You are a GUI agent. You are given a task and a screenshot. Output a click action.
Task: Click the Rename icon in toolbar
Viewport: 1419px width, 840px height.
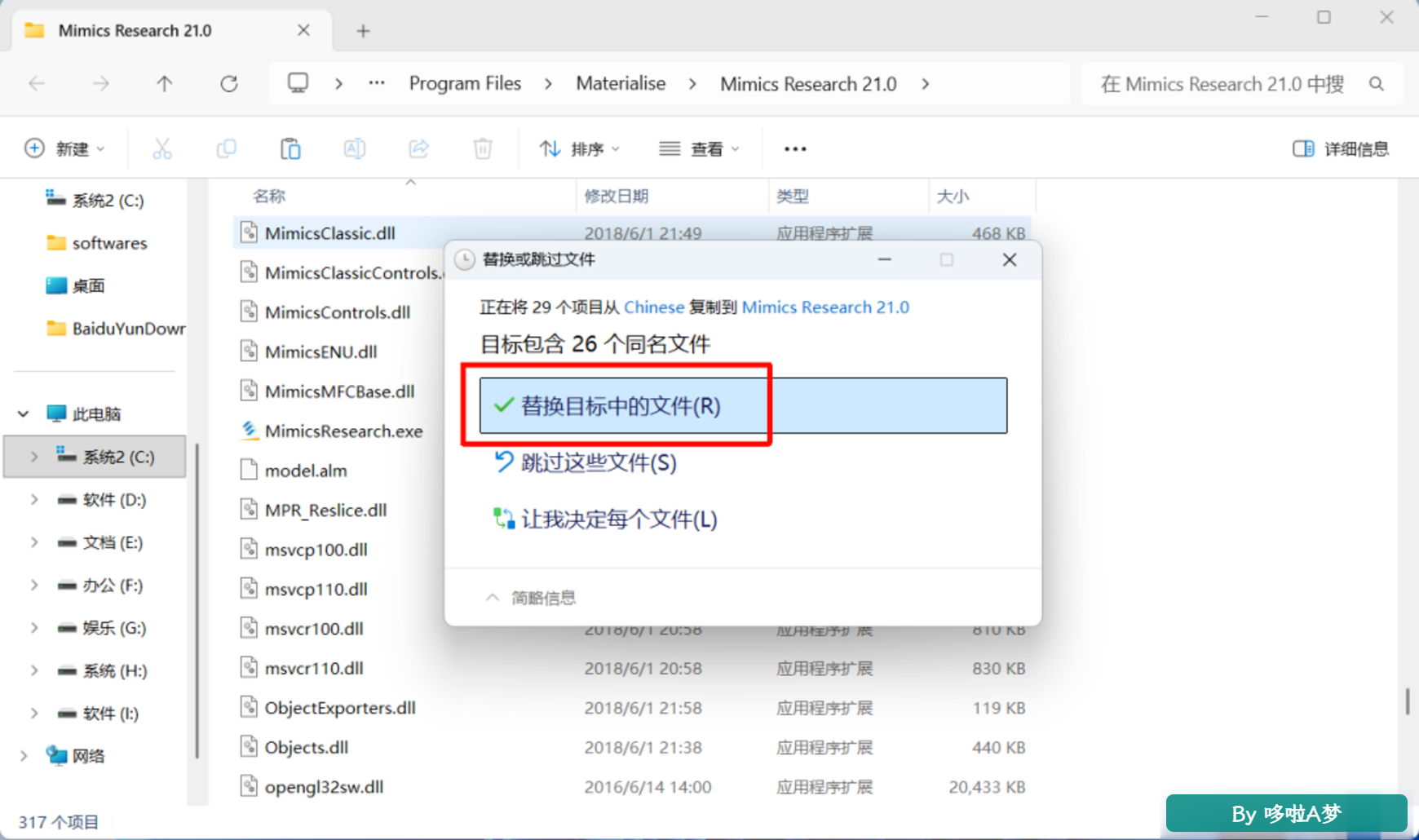tap(355, 148)
